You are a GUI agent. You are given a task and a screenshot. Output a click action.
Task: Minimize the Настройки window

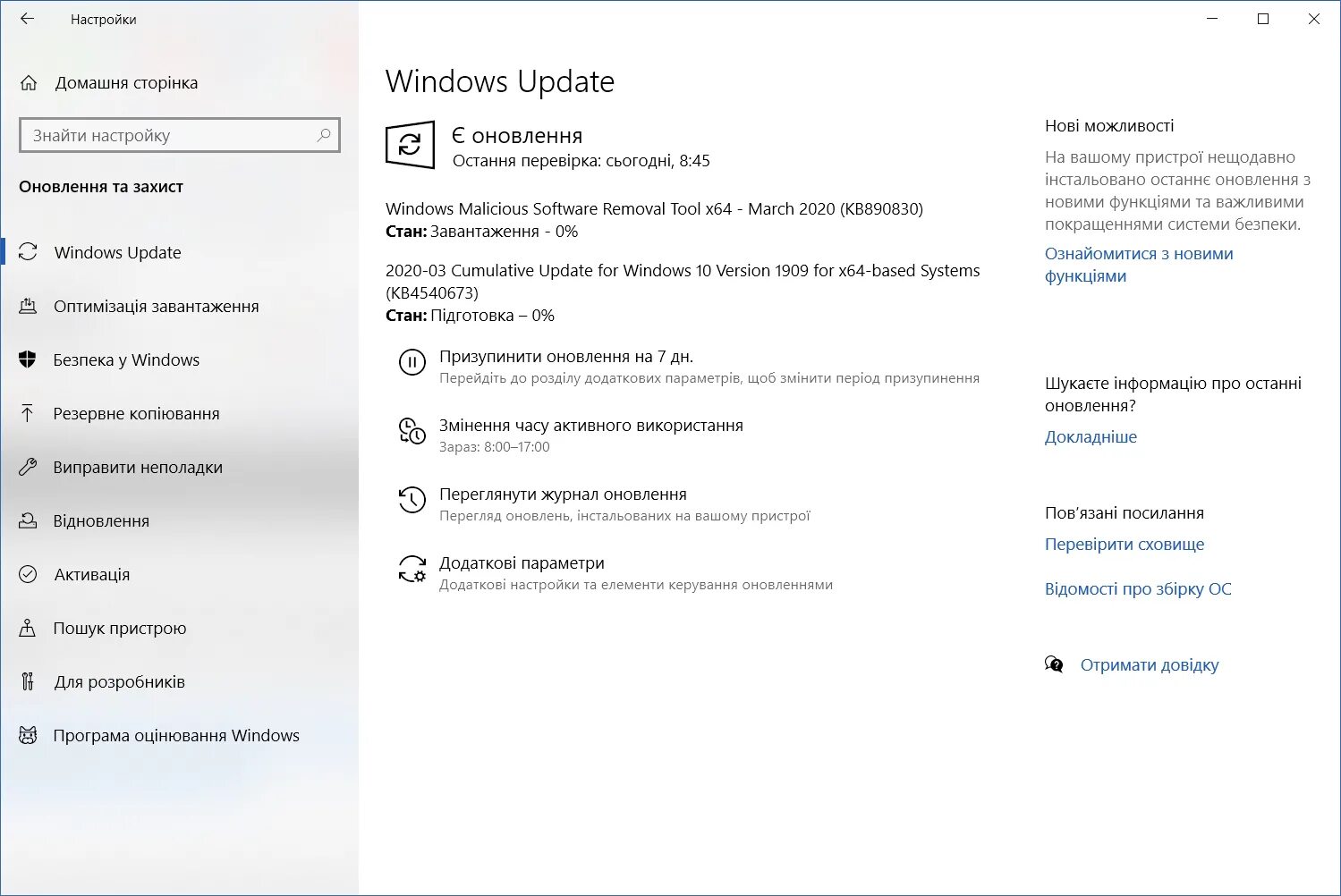point(1212,19)
